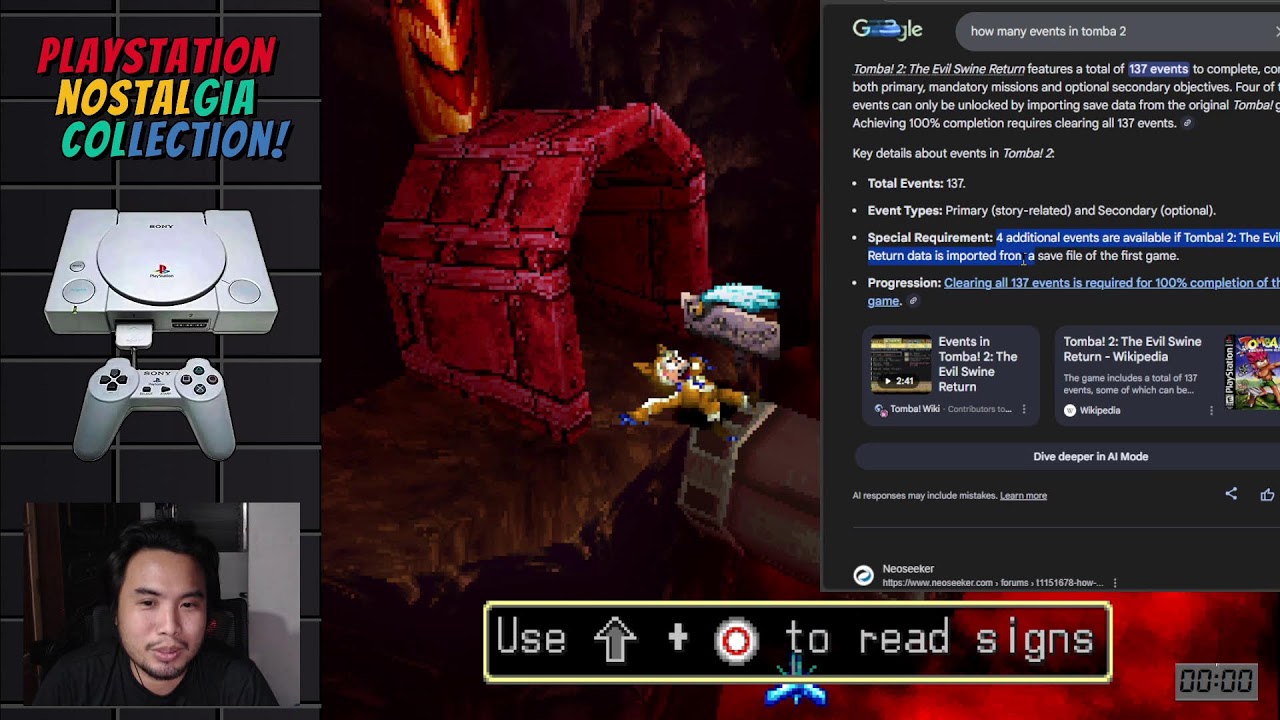Click the 'Special Requirement:' label
This screenshot has height=720, width=1280.
pos(930,237)
